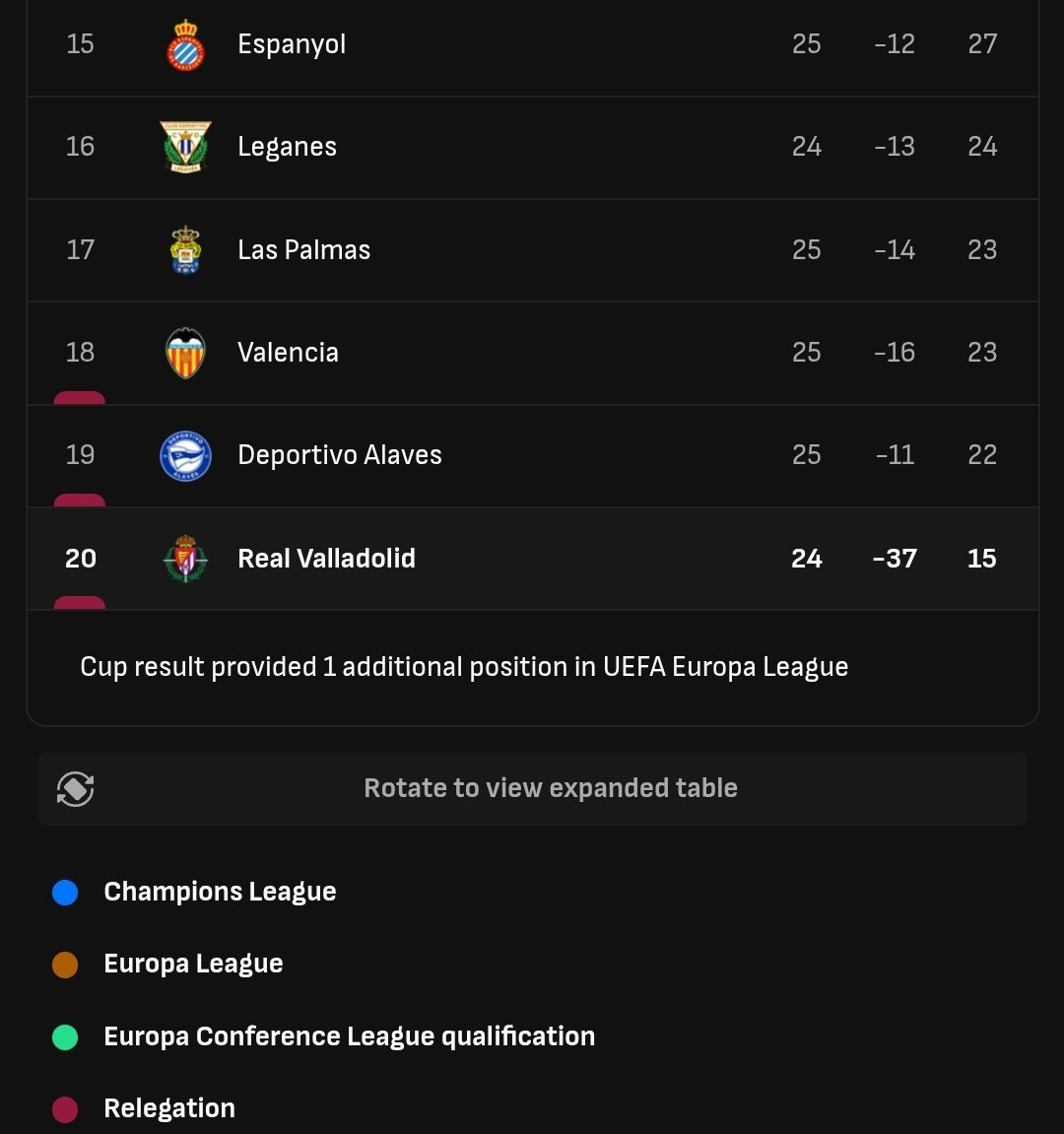1064x1134 pixels.
Task: Open highlighted Real Valladolid row
Action: coord(532,559)
